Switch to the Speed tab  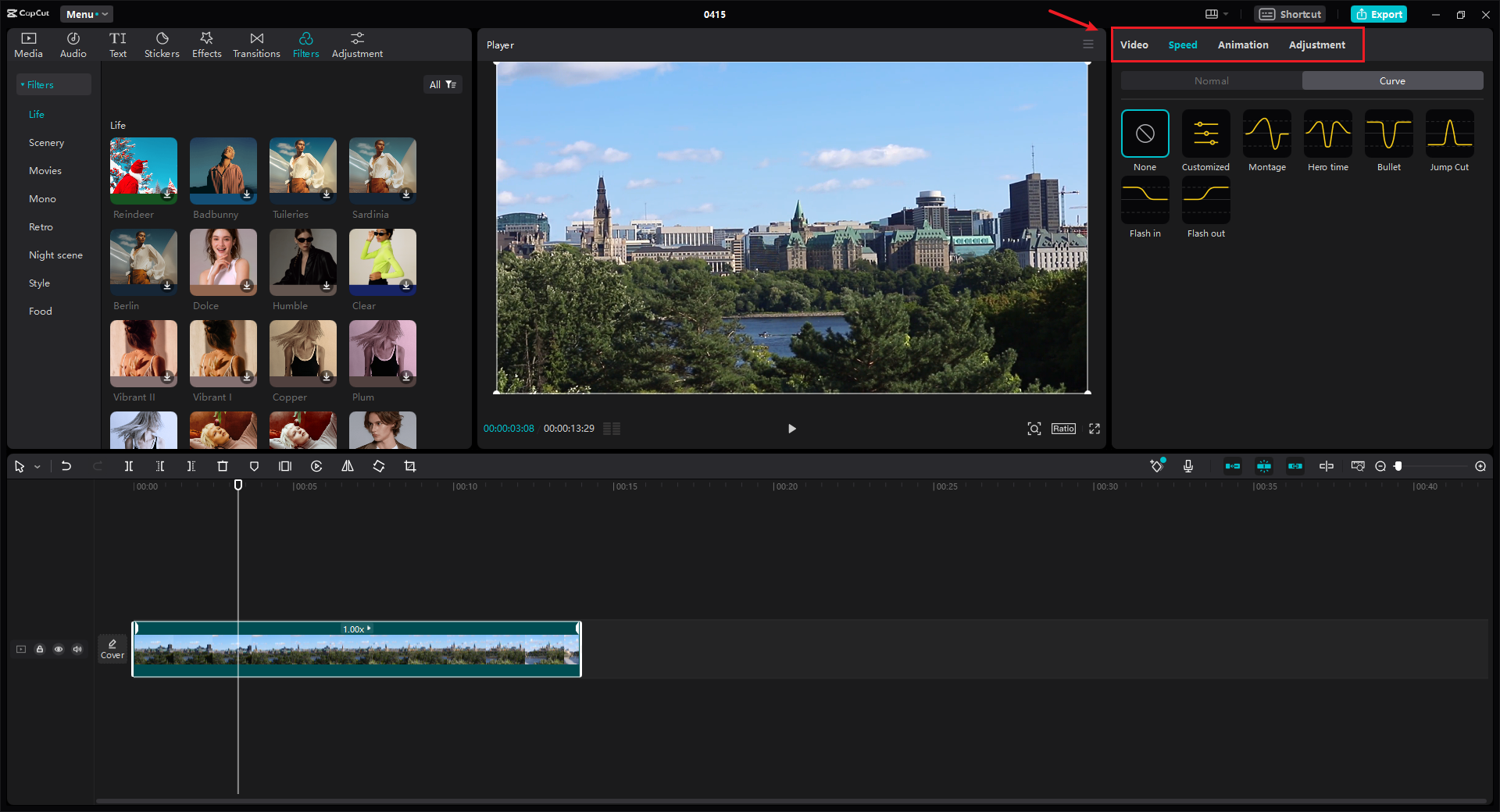[x=1183, y=45]
